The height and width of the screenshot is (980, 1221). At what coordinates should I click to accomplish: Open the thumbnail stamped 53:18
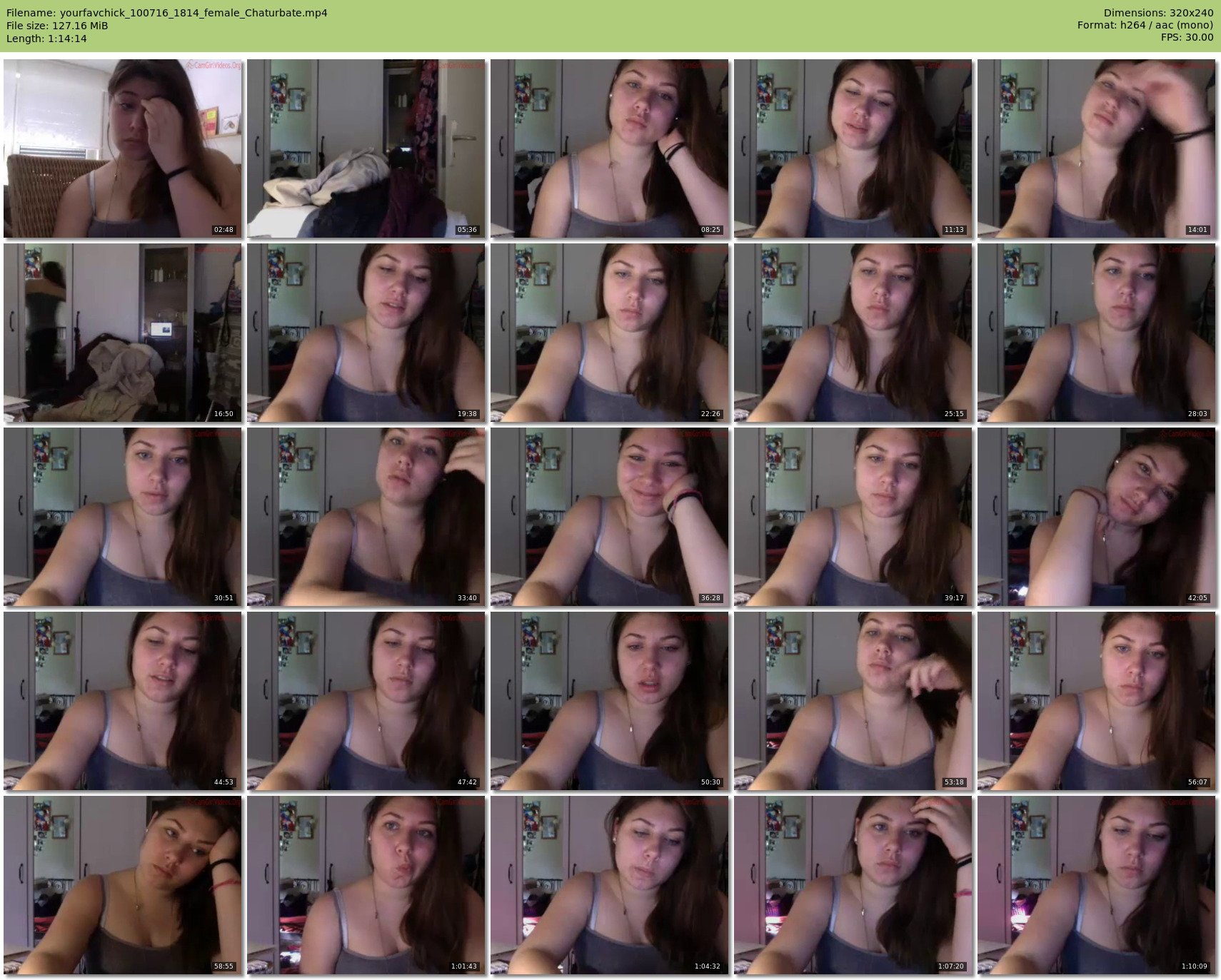pos(853,701)
